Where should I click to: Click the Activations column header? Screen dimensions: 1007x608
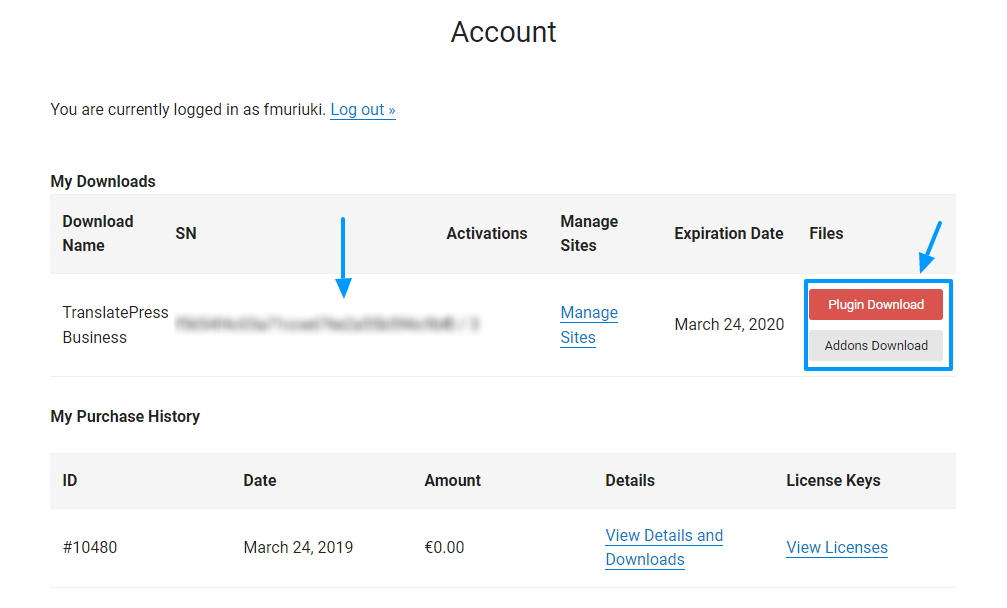487,234
